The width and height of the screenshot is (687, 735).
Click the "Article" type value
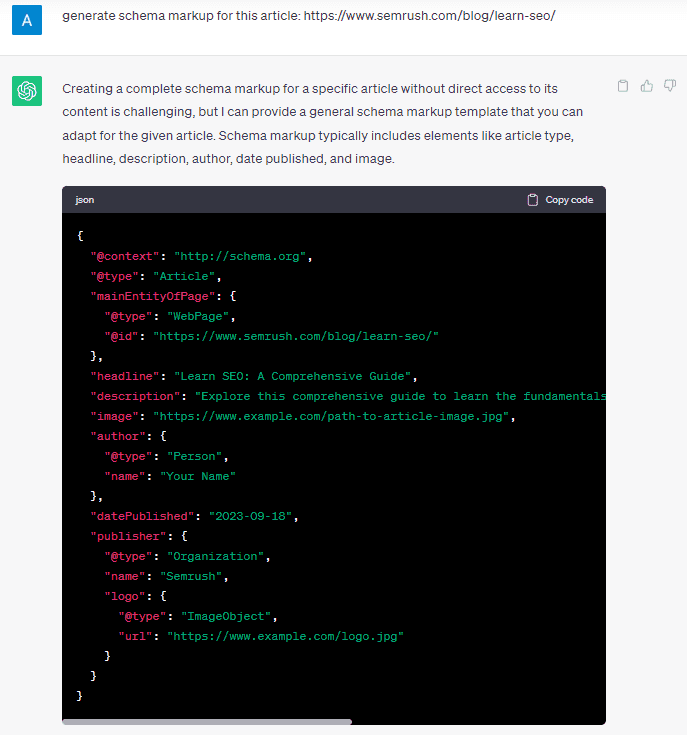coord(184,277)
